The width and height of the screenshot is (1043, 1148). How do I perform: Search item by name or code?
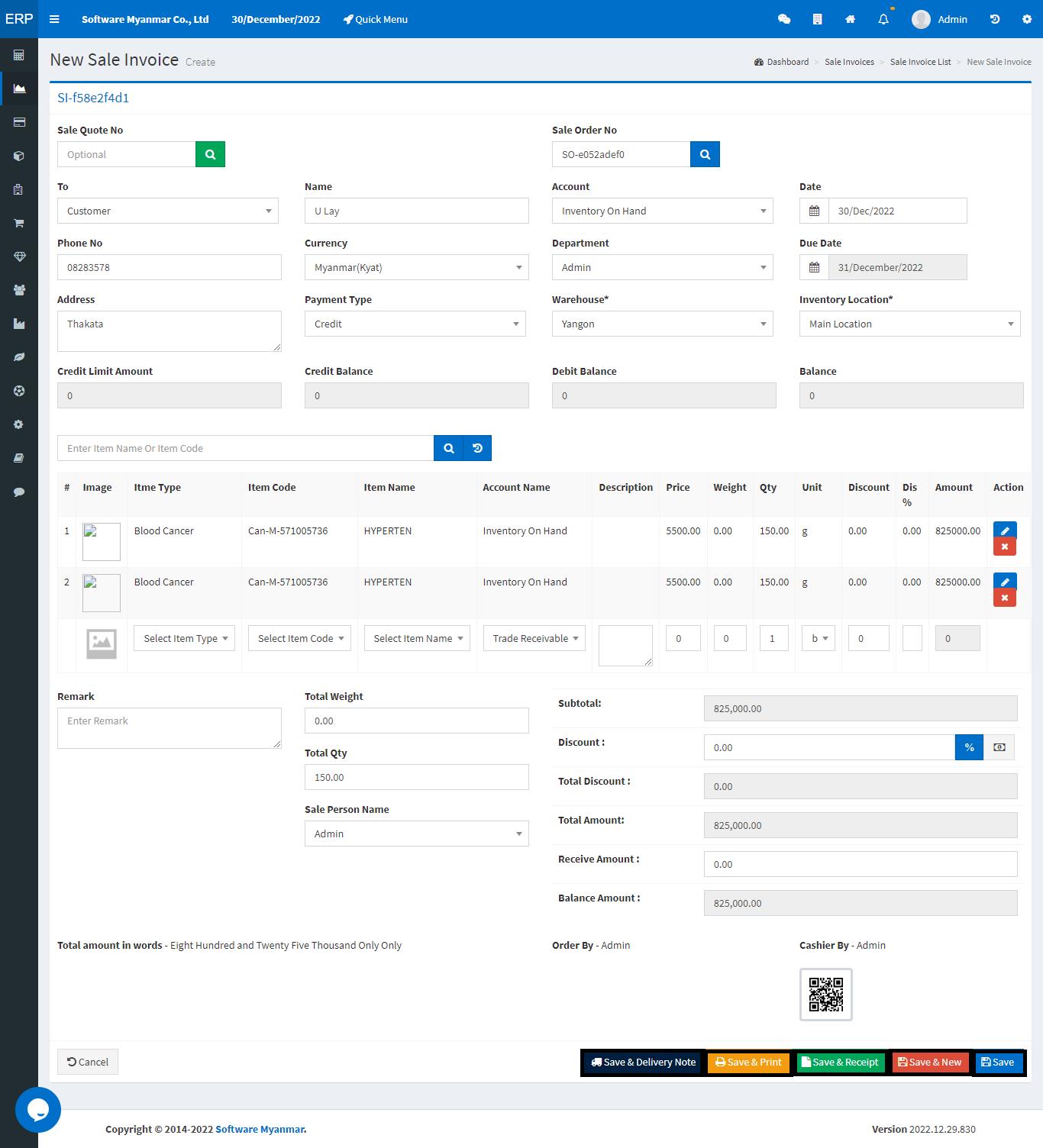point(448,448)
